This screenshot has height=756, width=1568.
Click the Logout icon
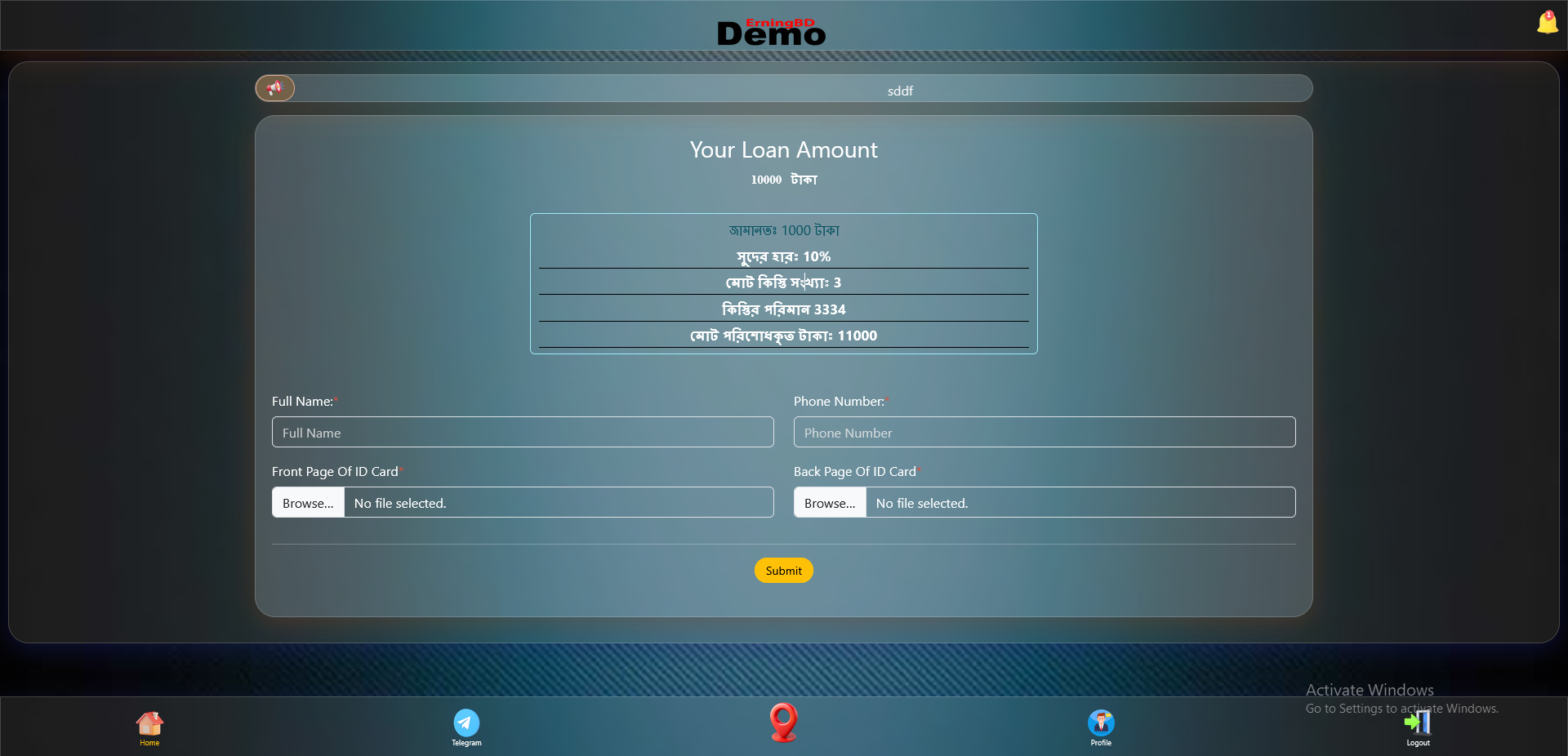[1418, 726]
